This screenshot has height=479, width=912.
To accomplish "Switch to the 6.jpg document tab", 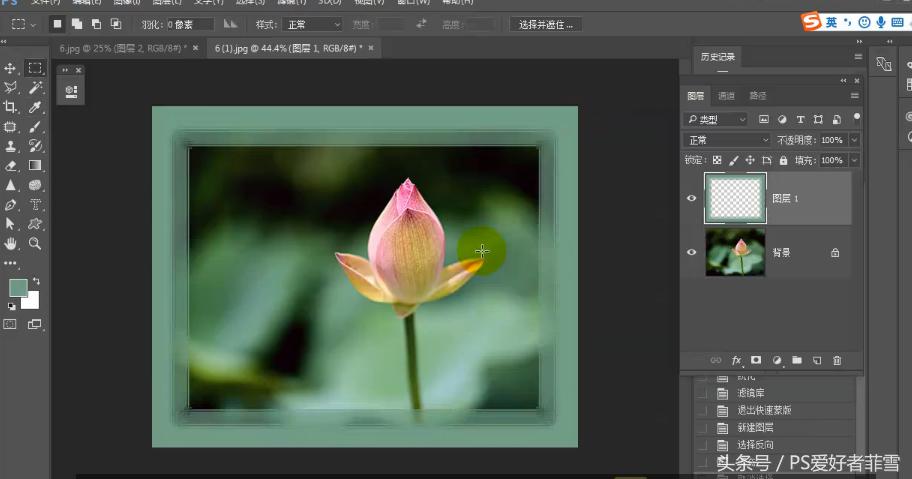I will 123,48.
